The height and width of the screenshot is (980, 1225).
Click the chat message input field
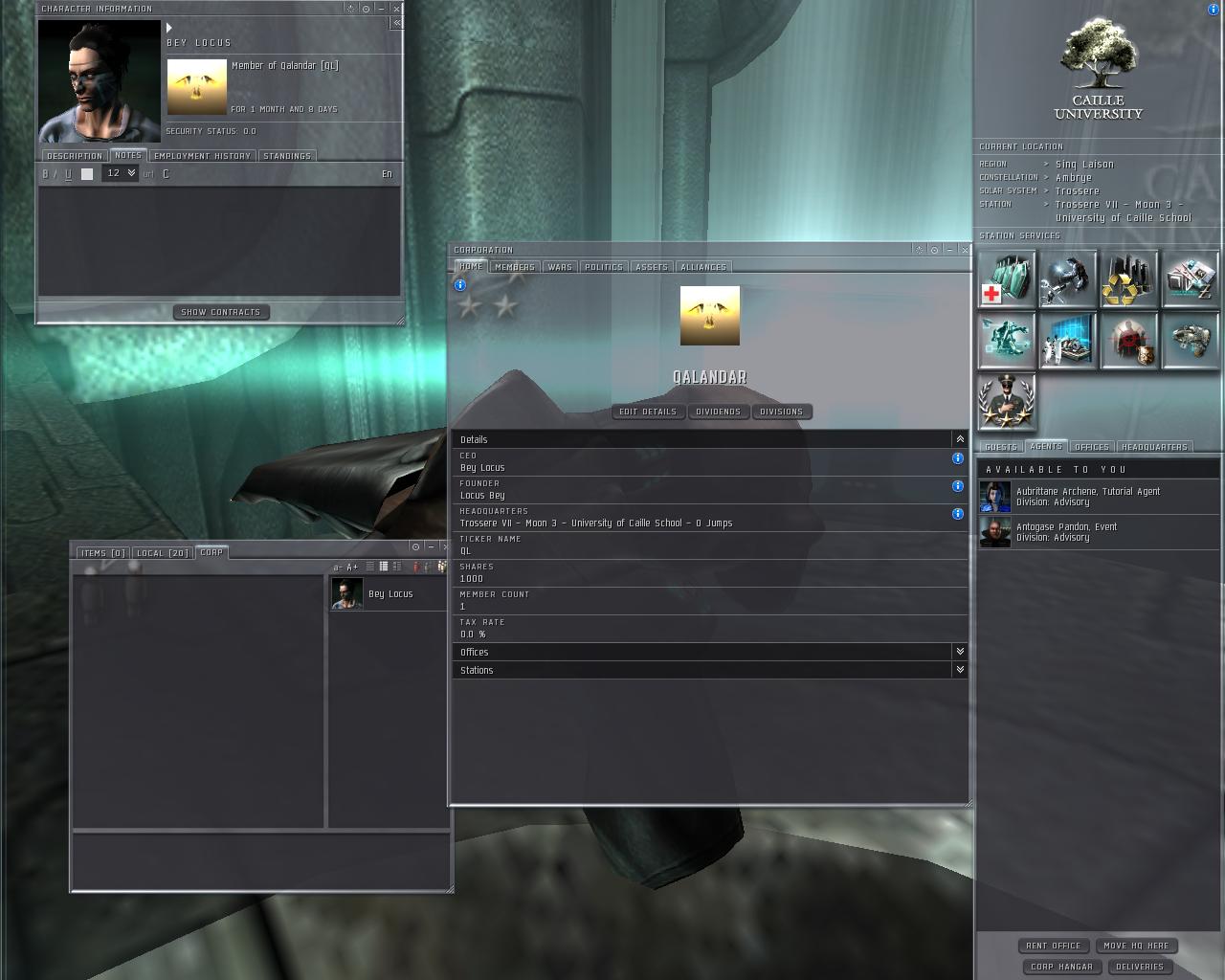pyautogui.click(x=261, y=861)
